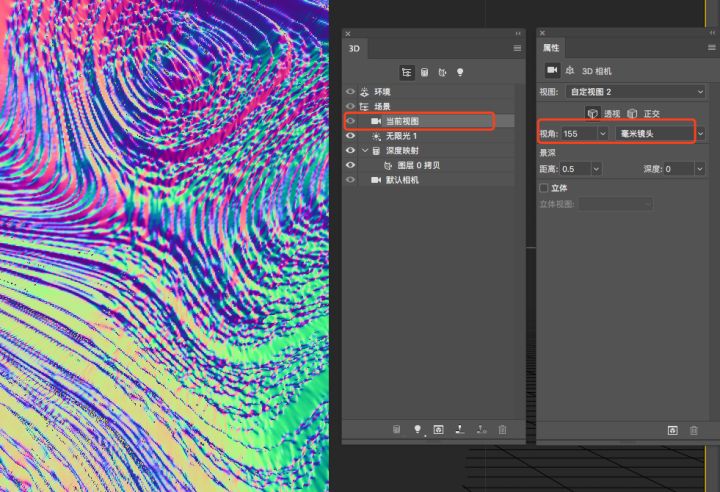Open the 视角 value dropdown arrow
This screenshot has width=720, height=492.
[x=603, y=134]
